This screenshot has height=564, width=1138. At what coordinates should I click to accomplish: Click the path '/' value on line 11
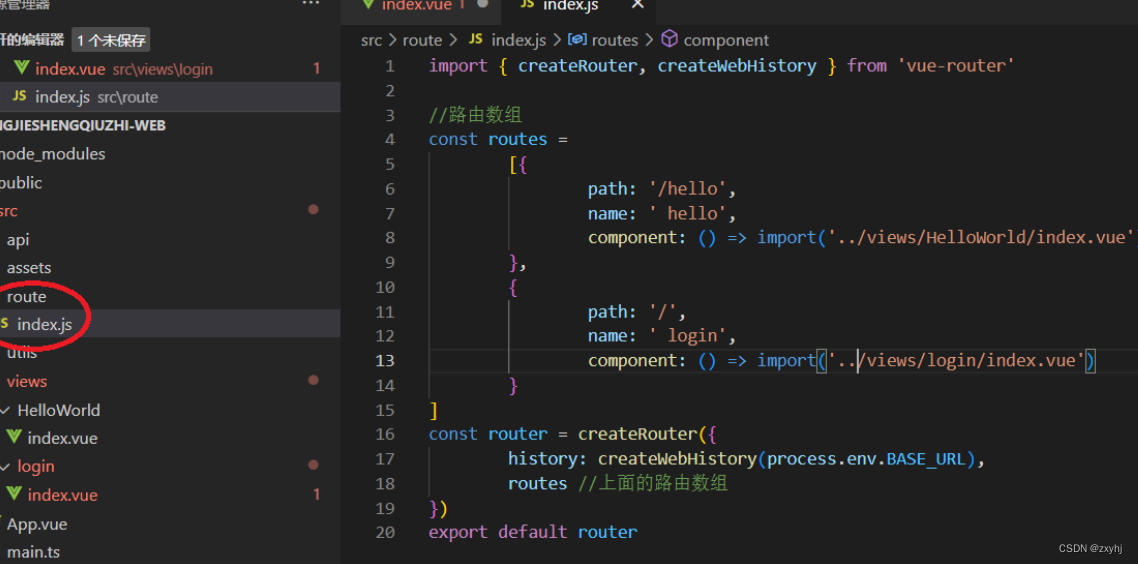[x=662, y=312]
